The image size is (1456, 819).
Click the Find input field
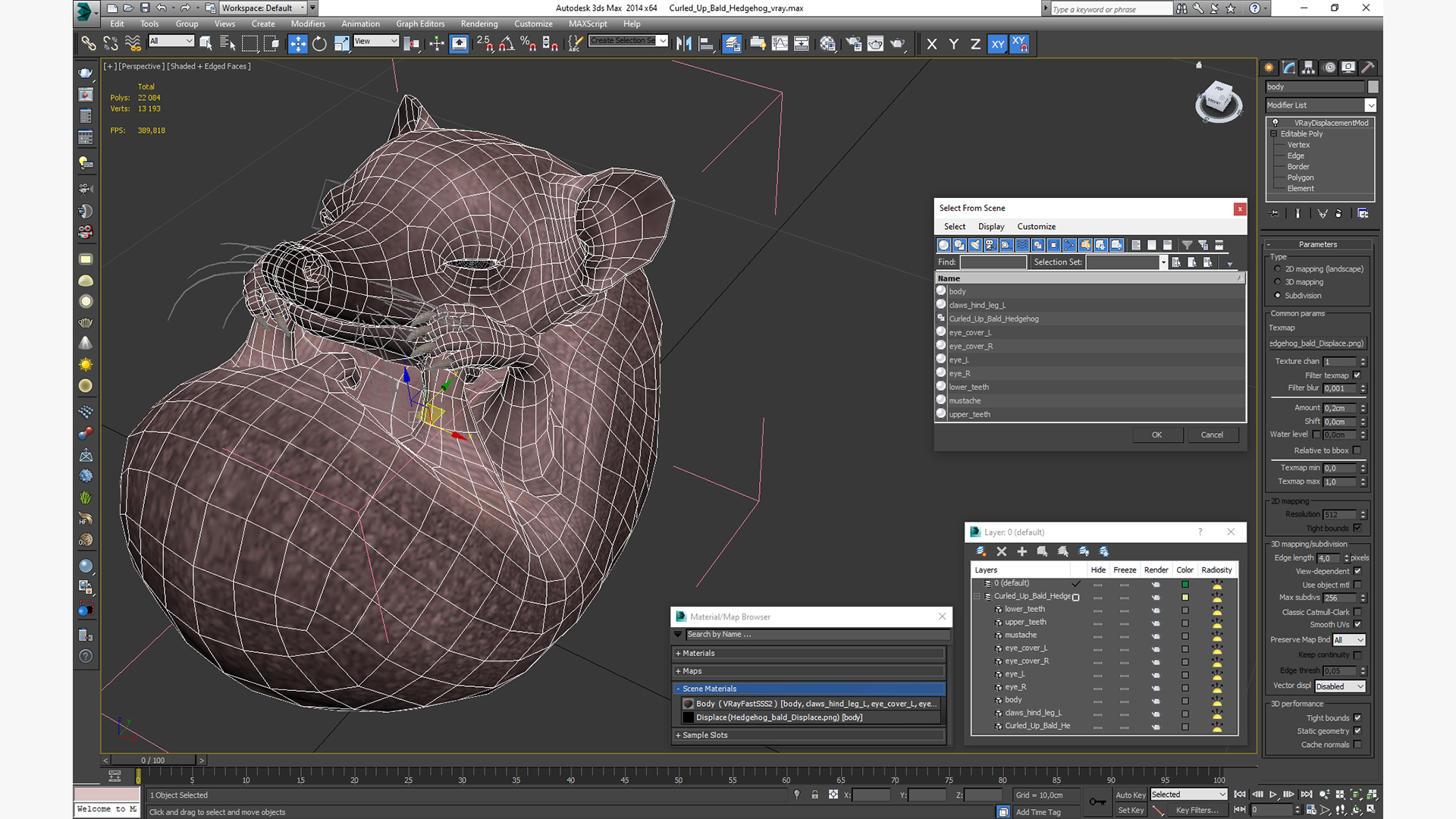pos(993,262)
